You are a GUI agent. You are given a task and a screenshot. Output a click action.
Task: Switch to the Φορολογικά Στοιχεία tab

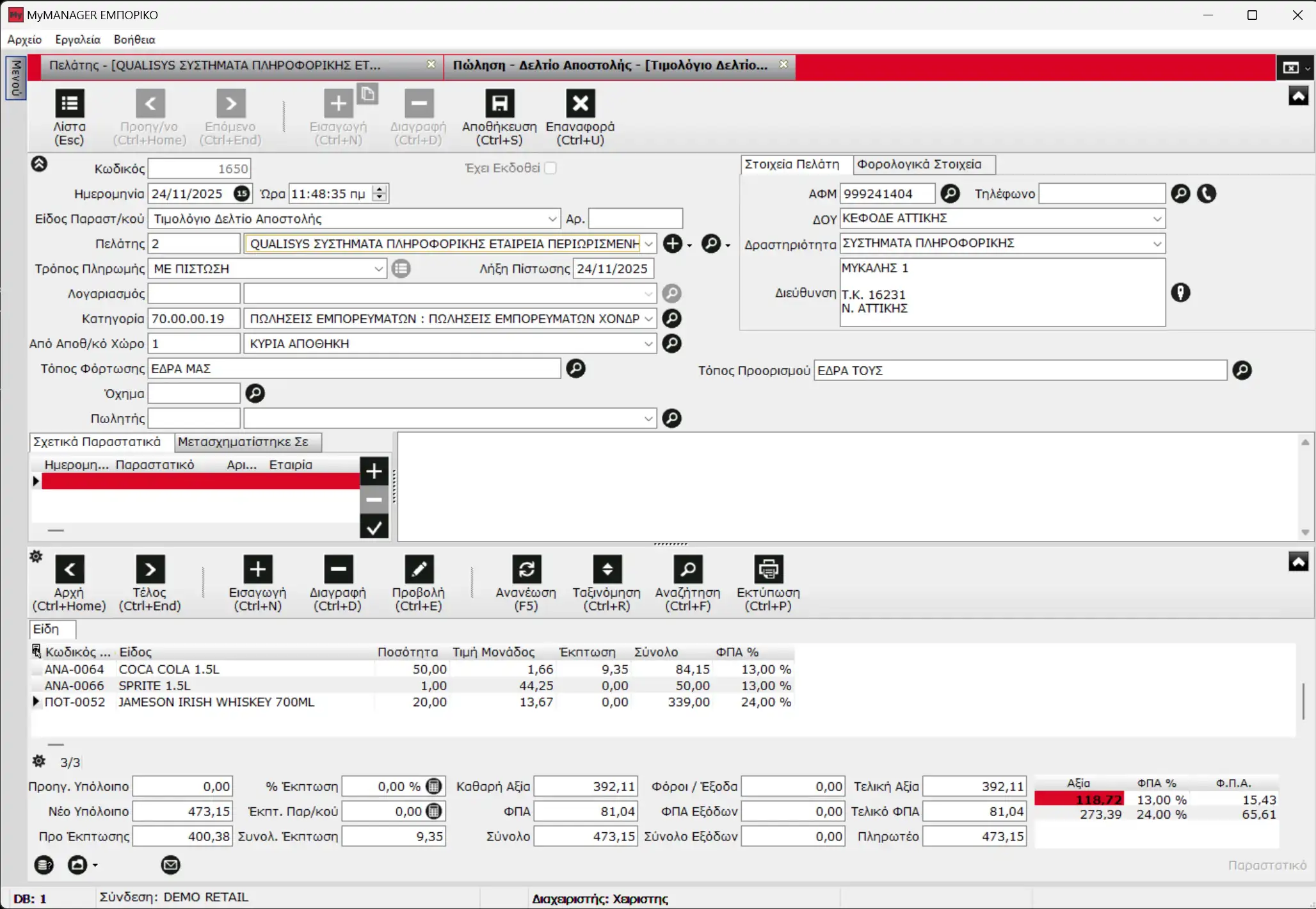tap(919, 165)
